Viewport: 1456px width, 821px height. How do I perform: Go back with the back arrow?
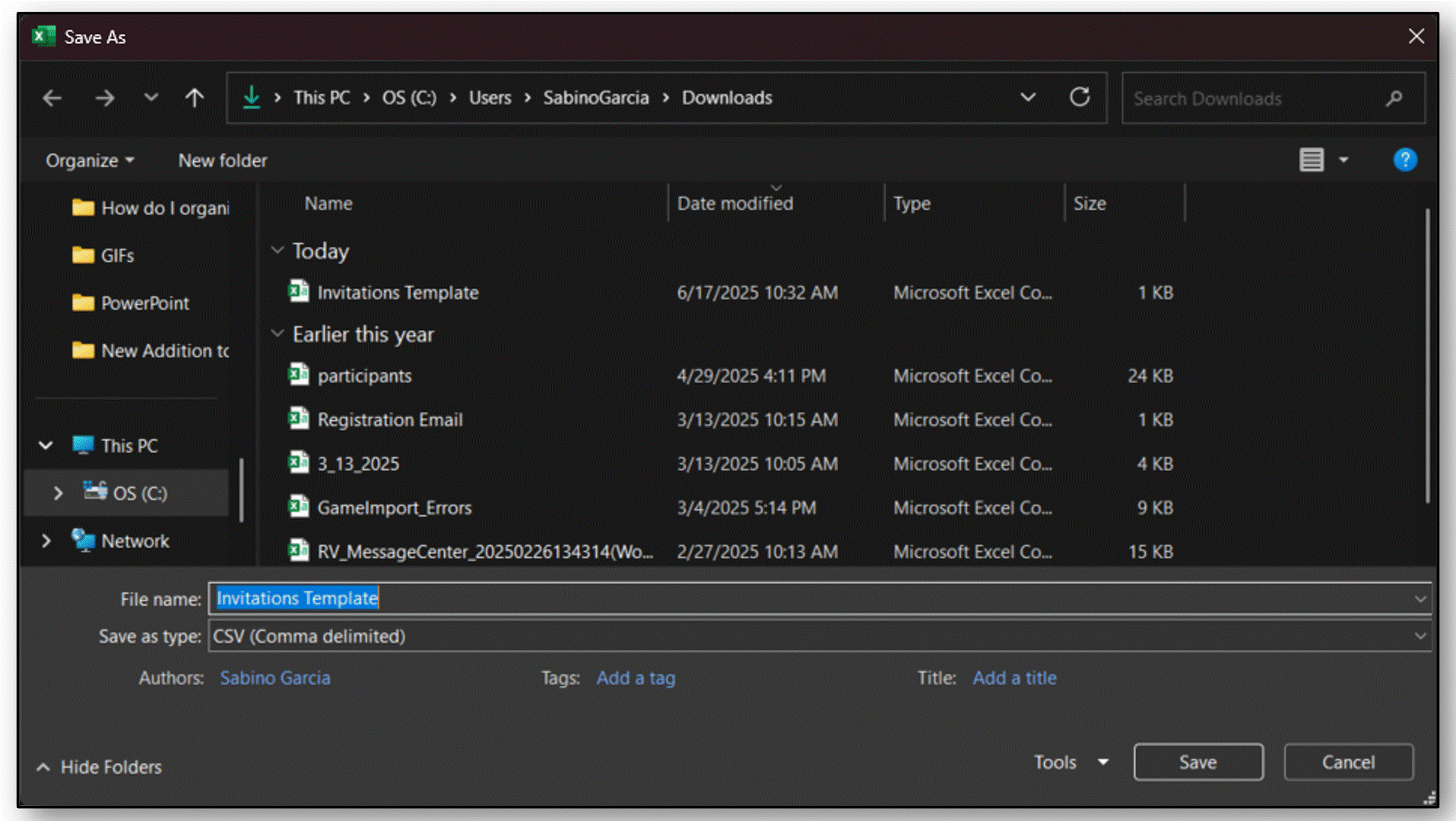(x=52, y=98)
